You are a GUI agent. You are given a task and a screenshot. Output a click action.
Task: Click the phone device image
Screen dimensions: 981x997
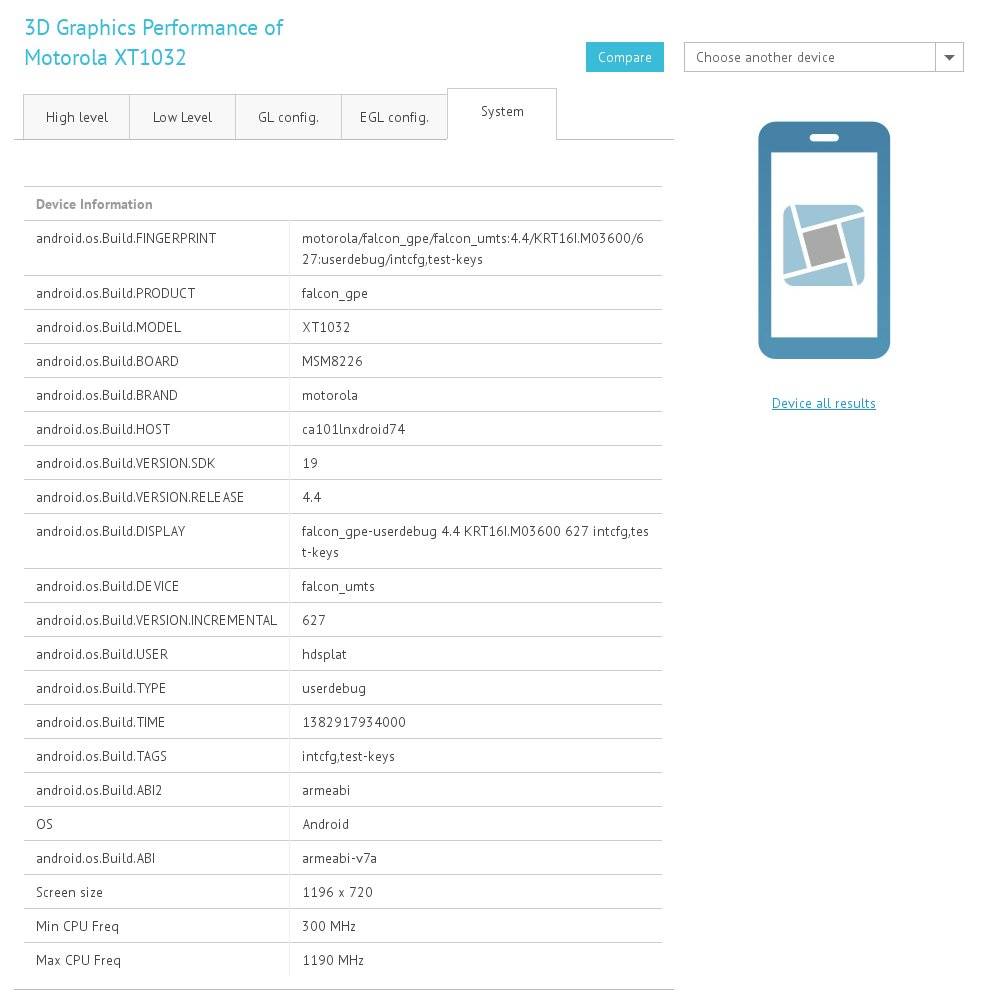tap(824, 240)
